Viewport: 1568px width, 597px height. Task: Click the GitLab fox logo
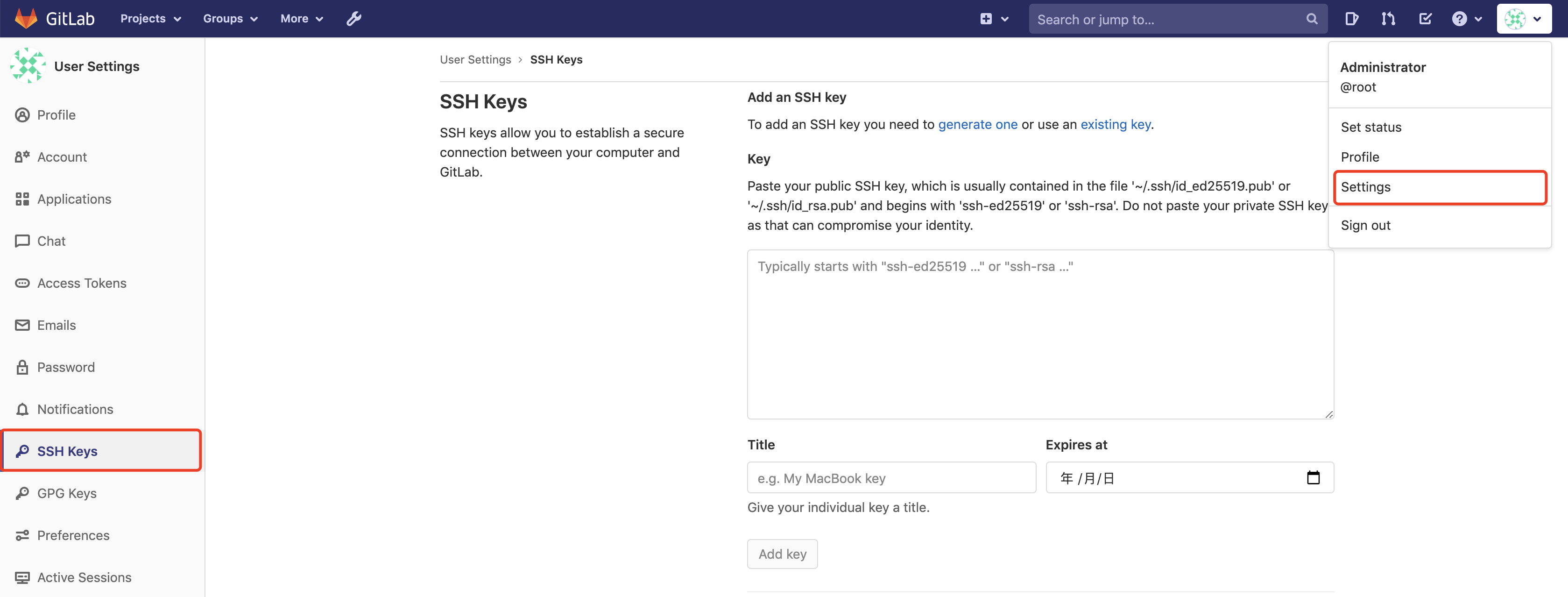(x=26, y=18)
